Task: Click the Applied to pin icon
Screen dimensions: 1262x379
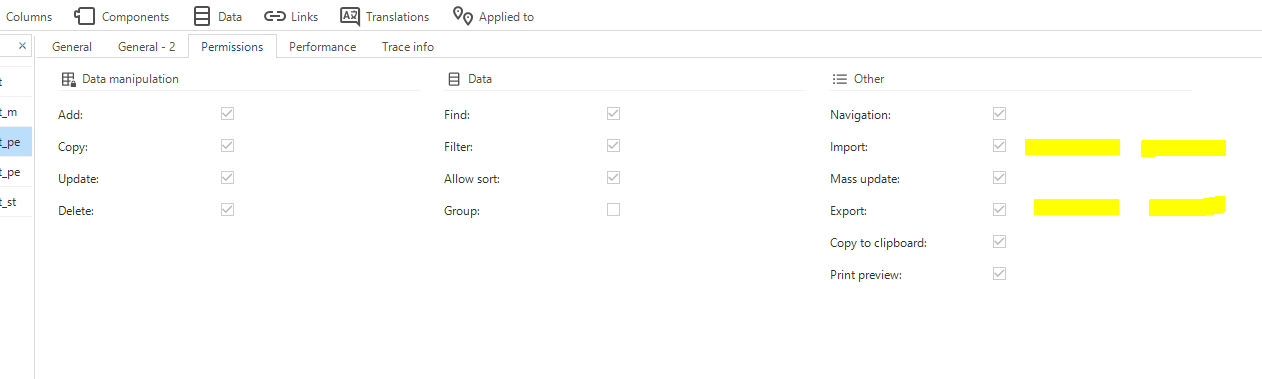Action: coord(462,16)
